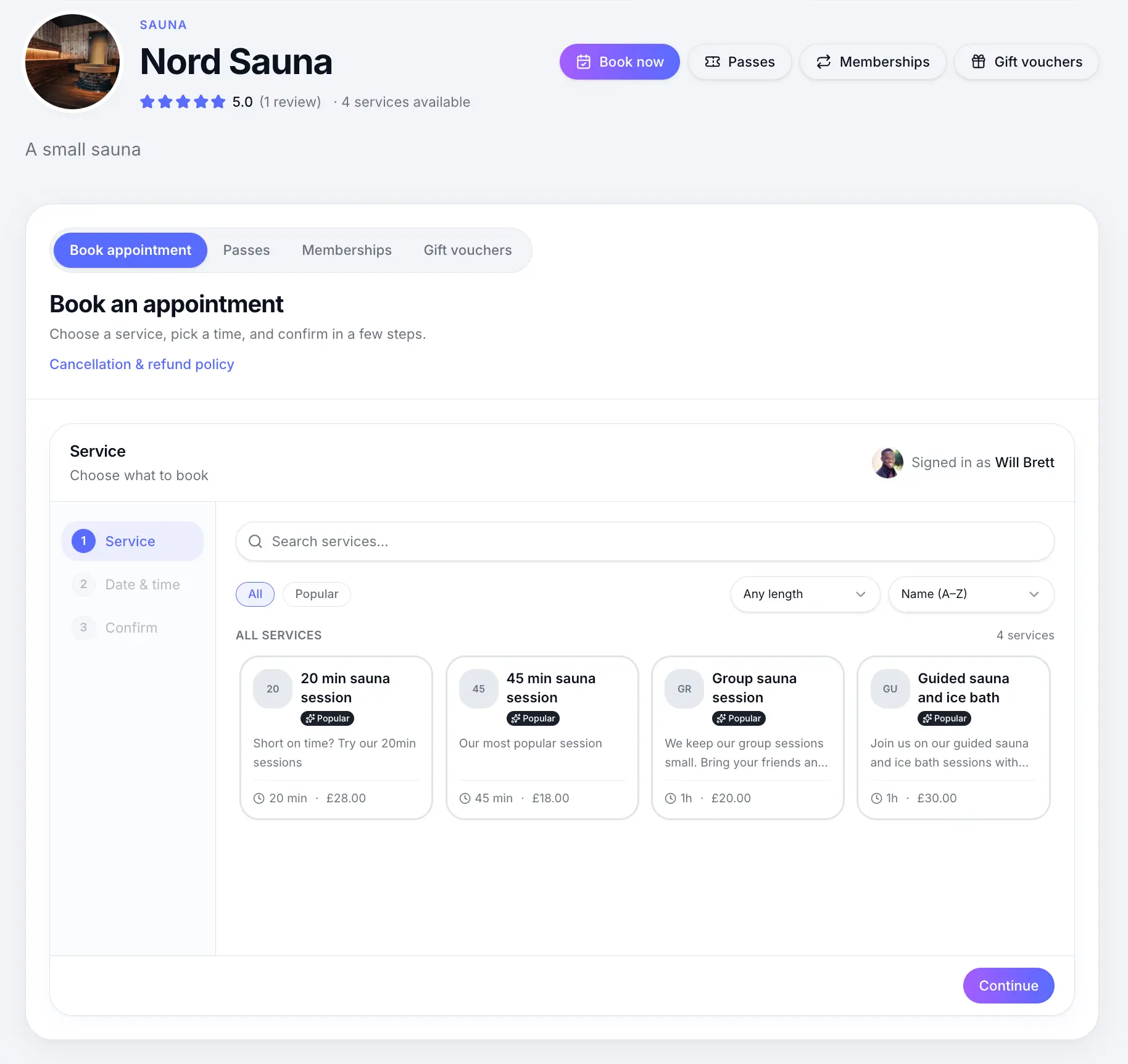
Task: Click the Popular tag on 20 min sauna session
Action: click(x=327, y=718)
